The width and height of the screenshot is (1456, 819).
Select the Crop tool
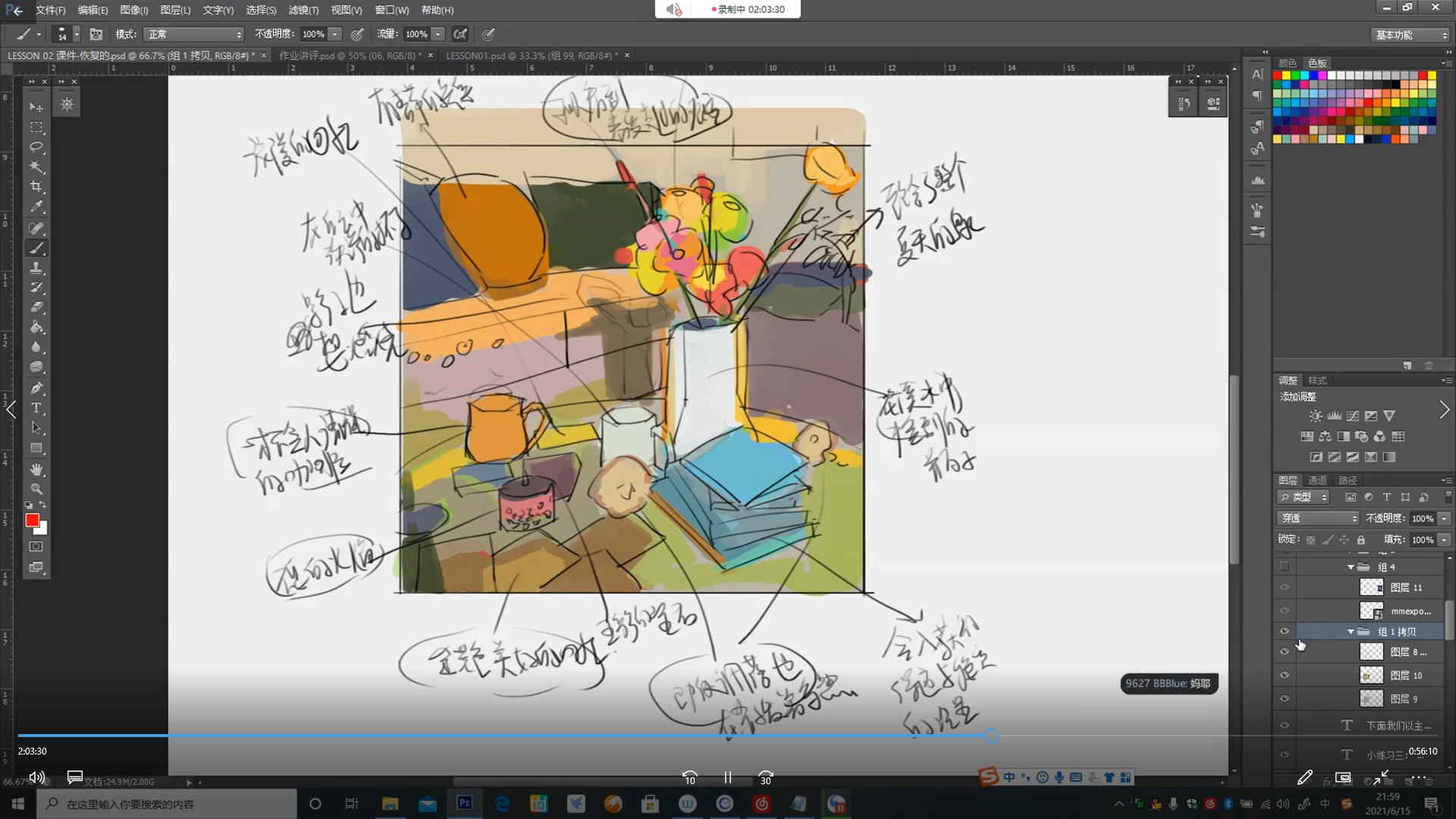tap(36, 187)
